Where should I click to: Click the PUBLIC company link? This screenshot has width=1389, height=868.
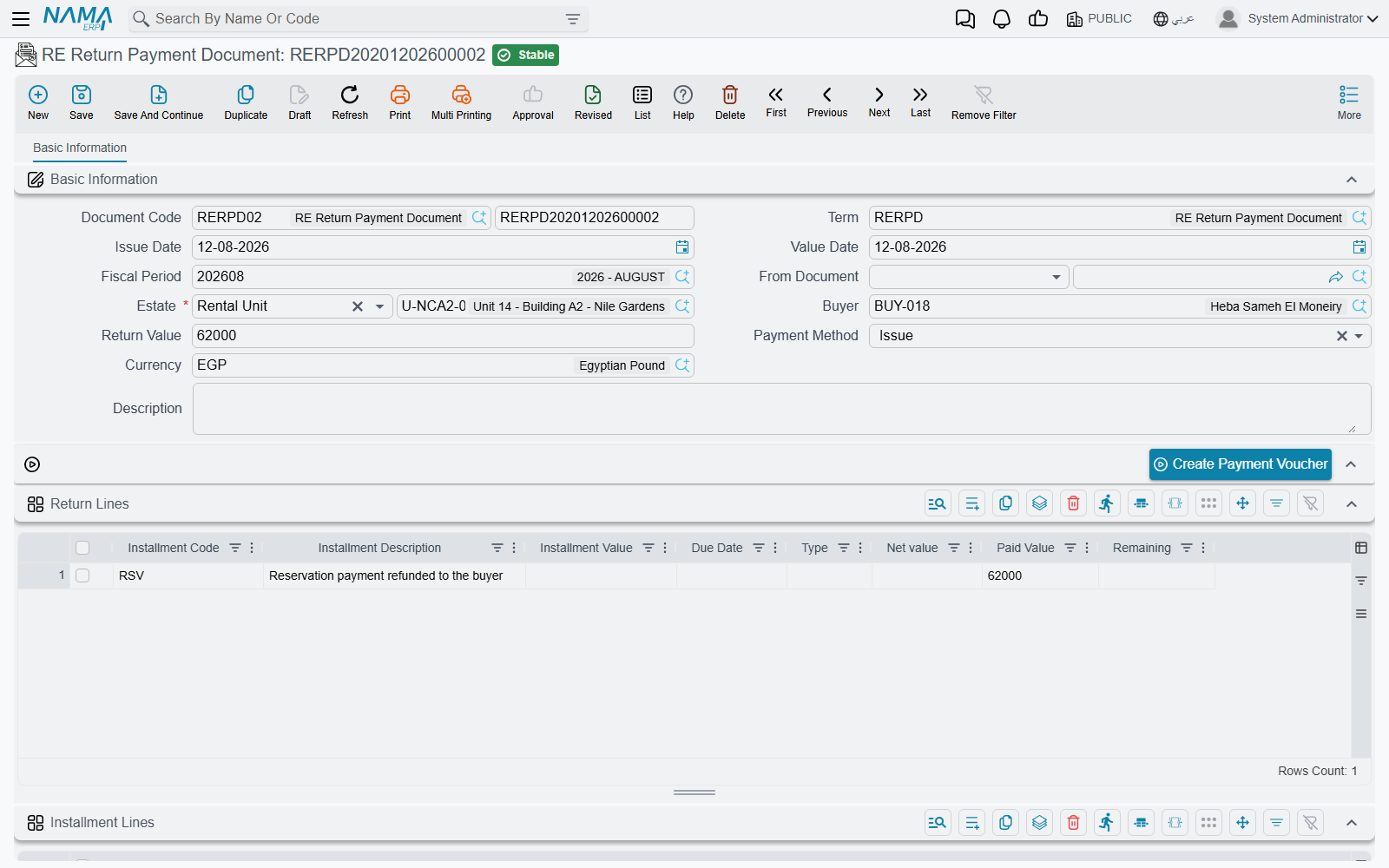click(1099, 19)
